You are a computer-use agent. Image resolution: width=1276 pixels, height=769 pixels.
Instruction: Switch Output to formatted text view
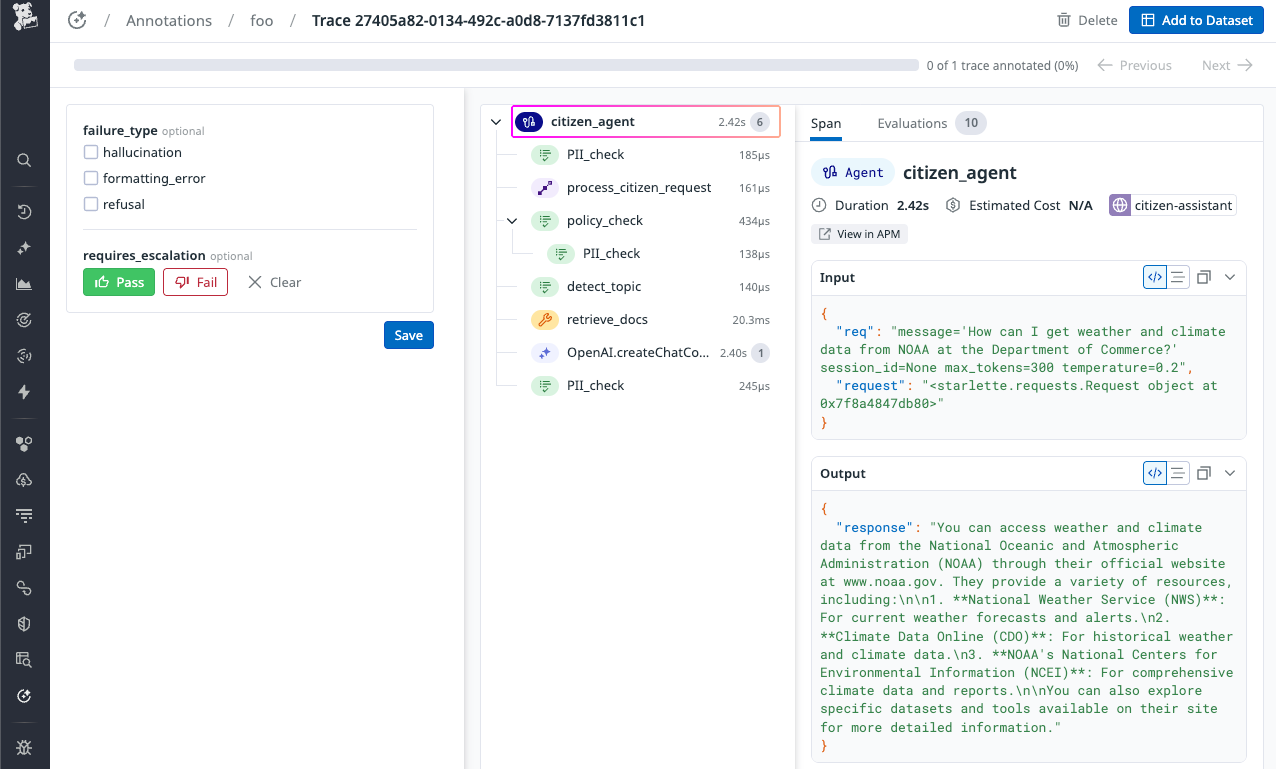tap(1179, 473)
